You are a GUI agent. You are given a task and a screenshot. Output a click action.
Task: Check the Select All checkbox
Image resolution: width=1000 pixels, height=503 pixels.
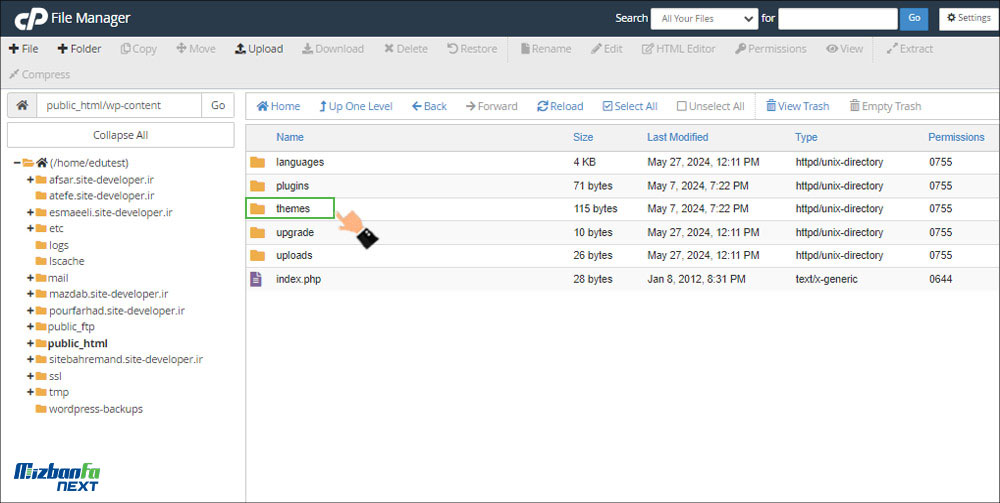[x=608, y=106]
